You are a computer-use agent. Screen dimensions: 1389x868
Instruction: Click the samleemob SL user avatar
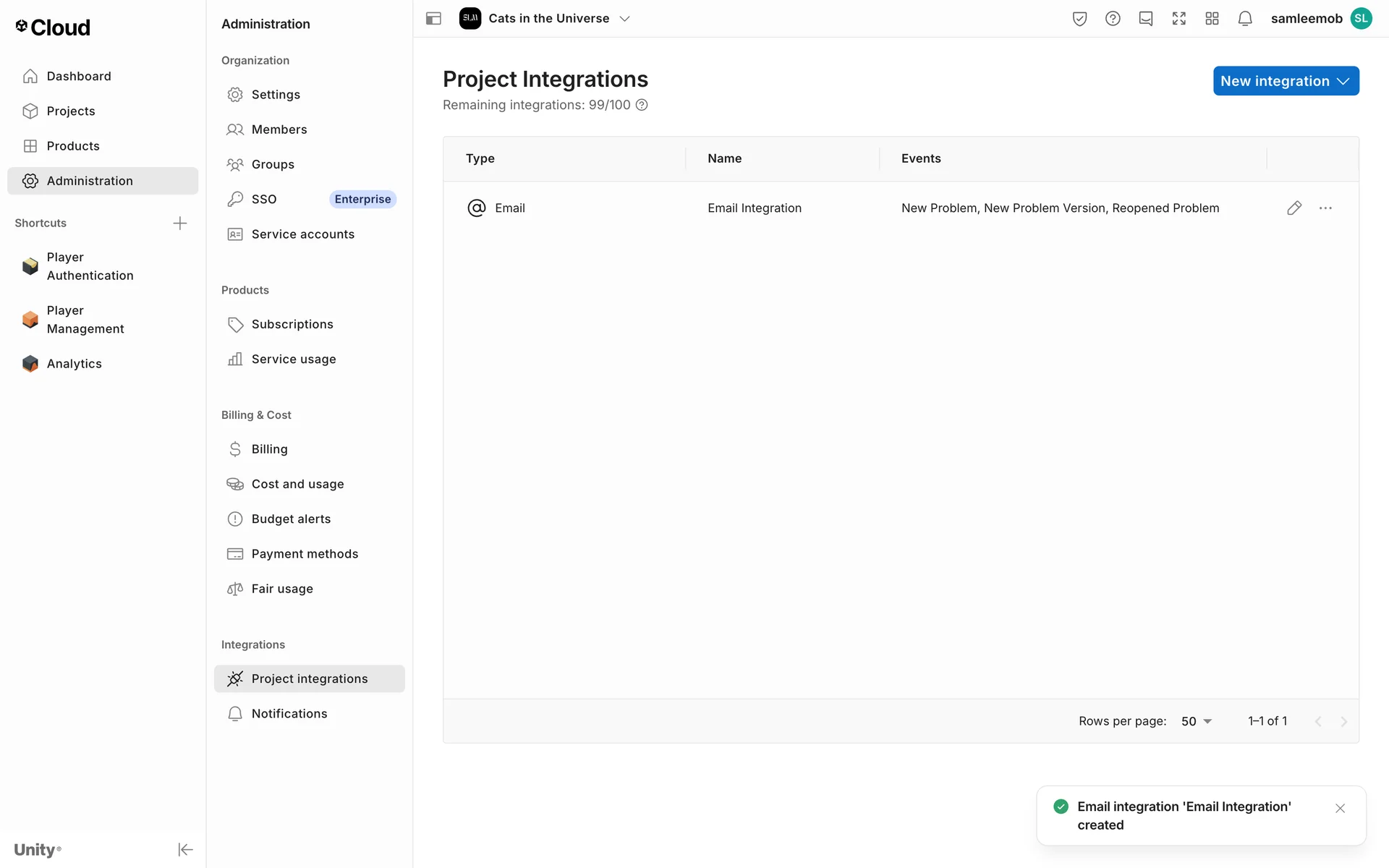coord(1361,19)
